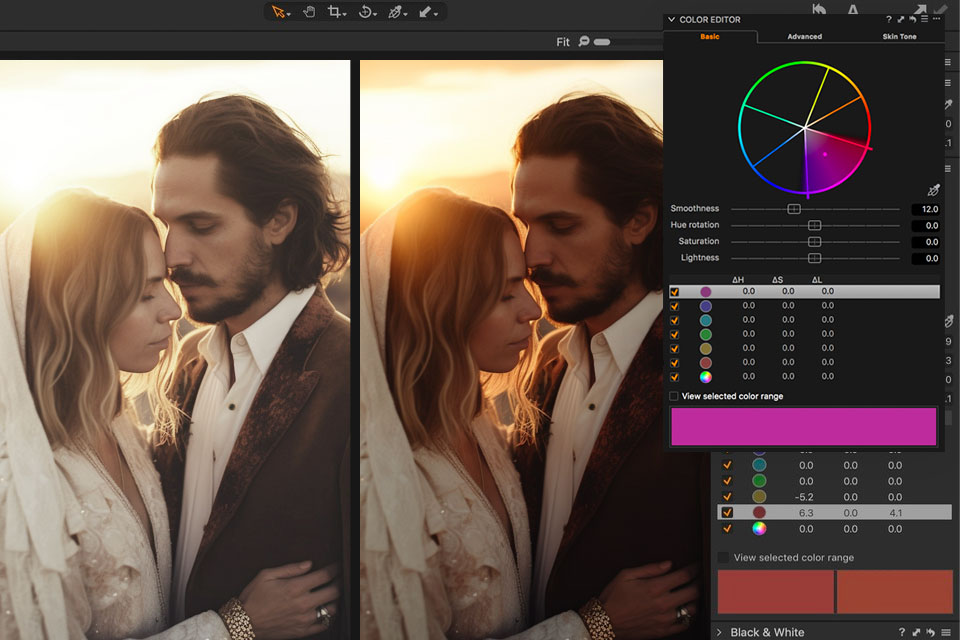Click the large magenta color preview bar
The height and width of the screenshot is (640, 960).
(x=803, y=426)
